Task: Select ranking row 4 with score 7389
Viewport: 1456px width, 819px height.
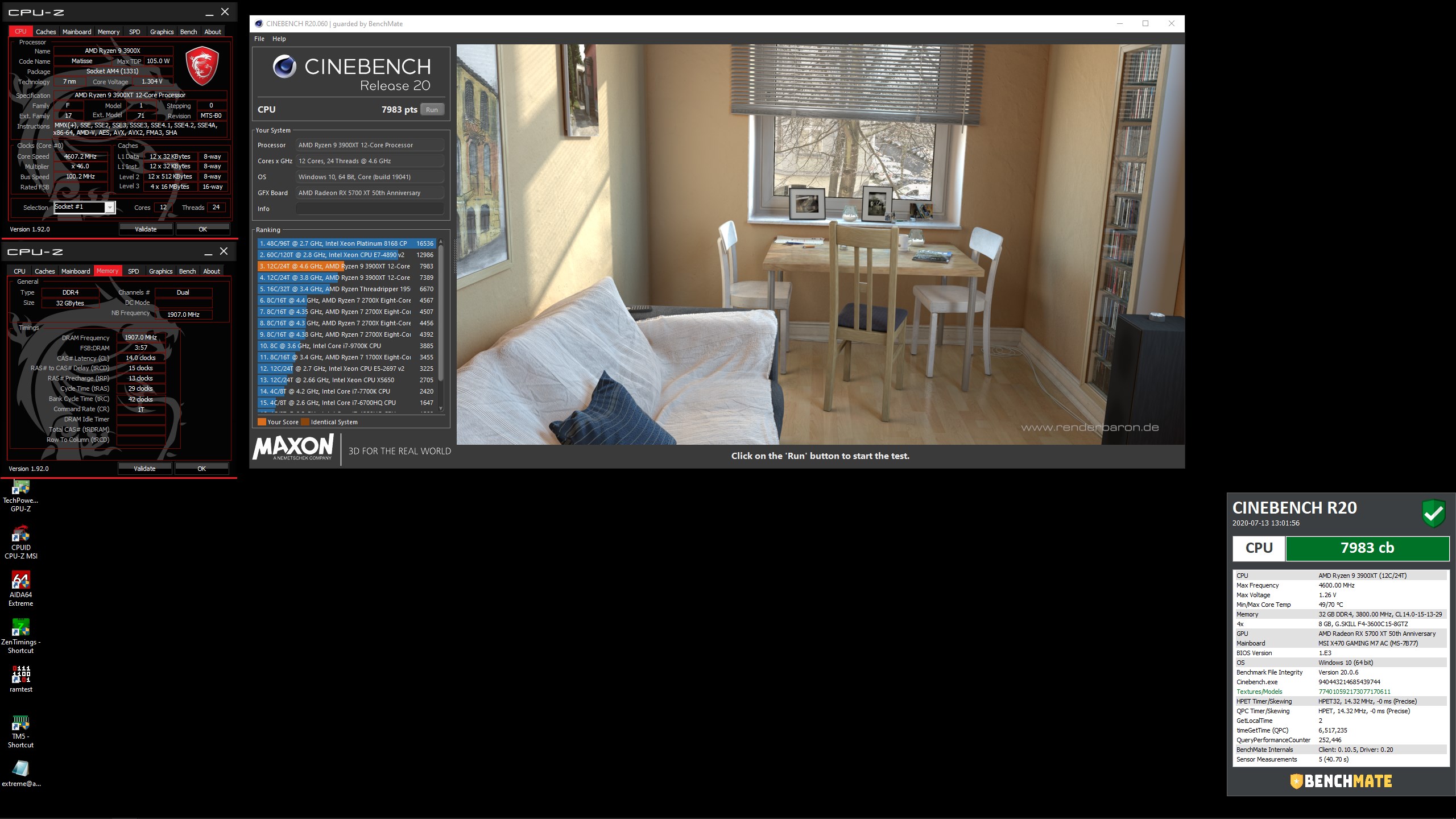Action: pyautogui.click(x=346, y=278)
